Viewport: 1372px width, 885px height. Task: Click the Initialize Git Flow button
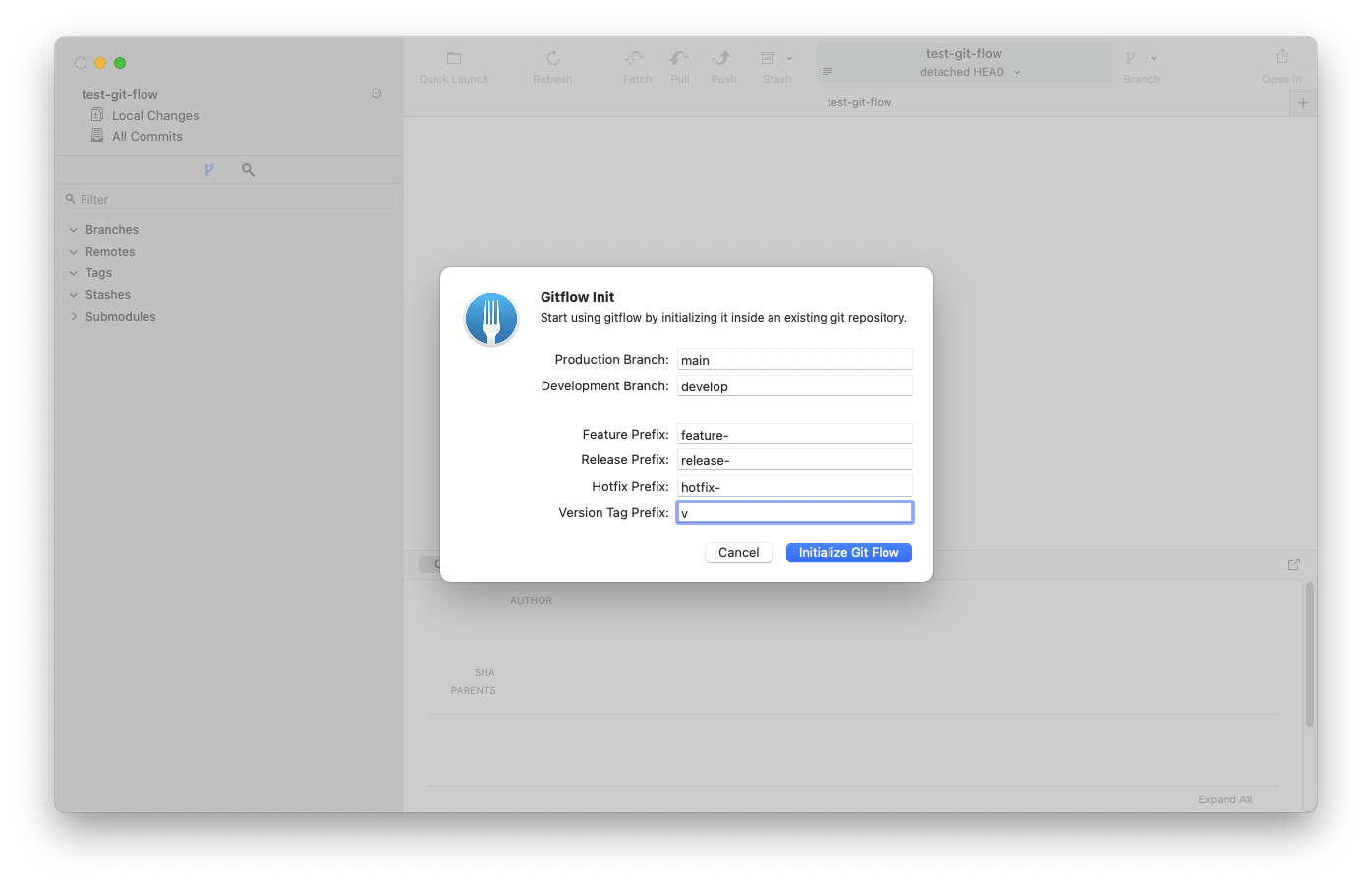coord(848,552)
